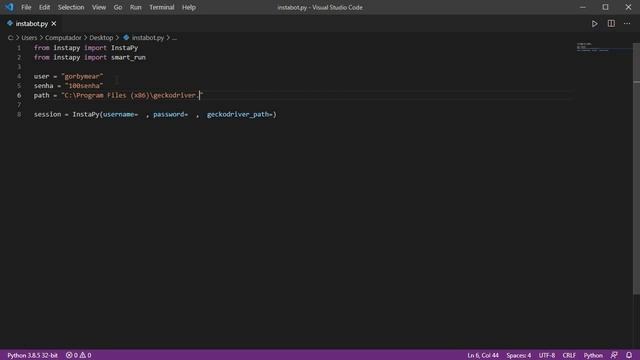Open the File menu
Screen dimensions: 640x360
pos(26,7)
